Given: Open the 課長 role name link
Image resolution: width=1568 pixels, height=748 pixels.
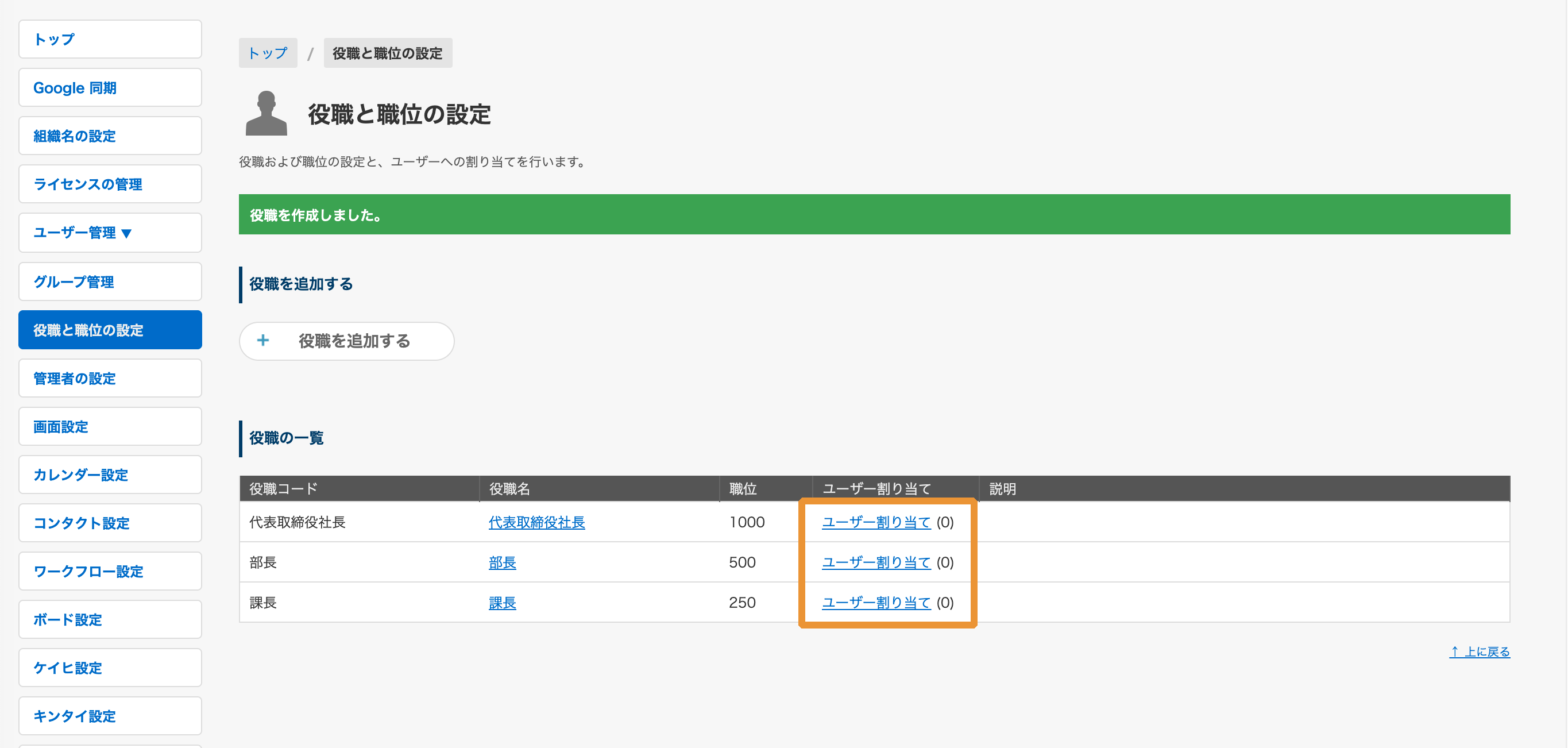Looking at the screenshot, I should click(502, 603).
